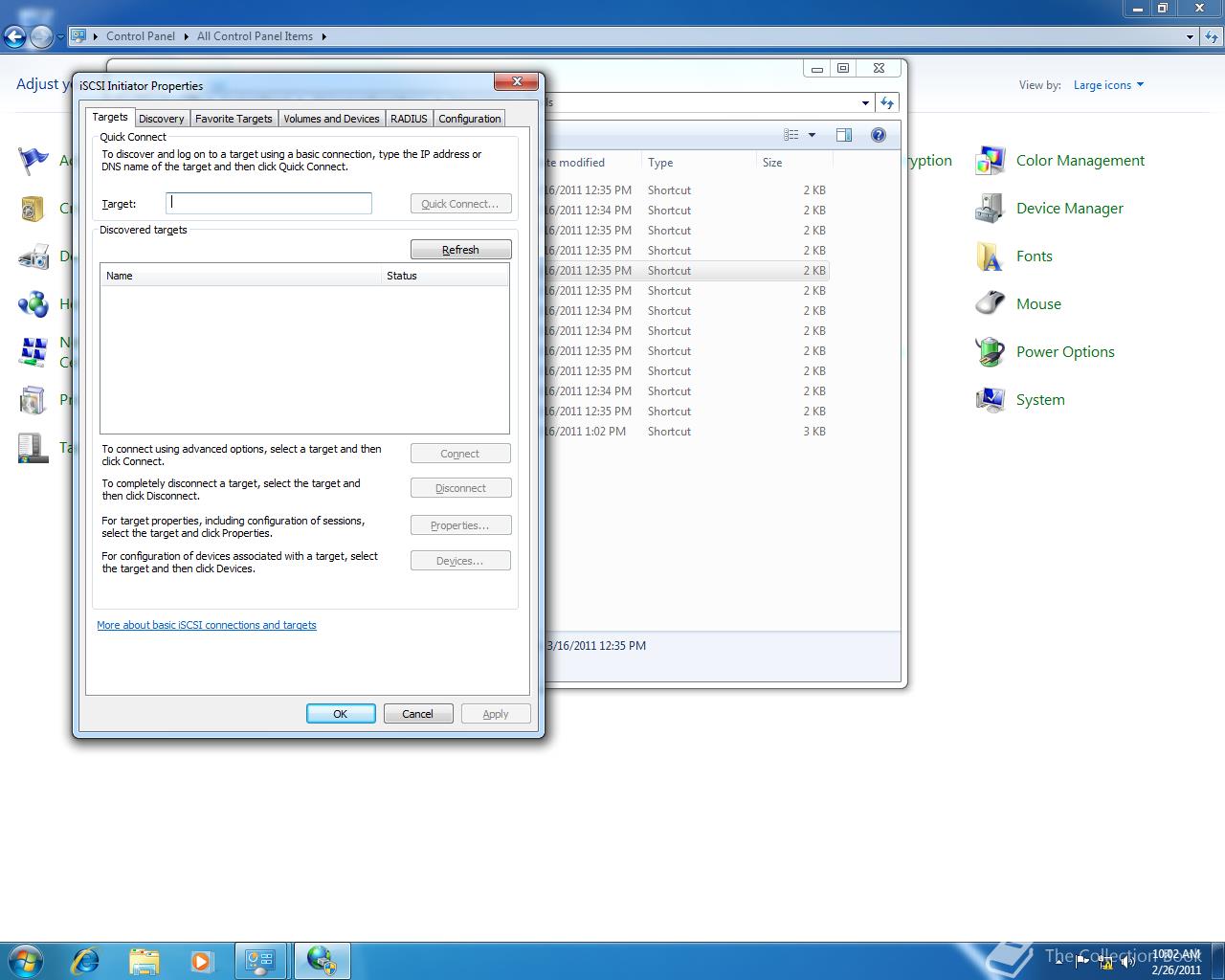The height and width of the screenshot is (980, 1225).
Task: Click Cancel in iSCSI Initiator Properties
Action: [x=418, y=714]
